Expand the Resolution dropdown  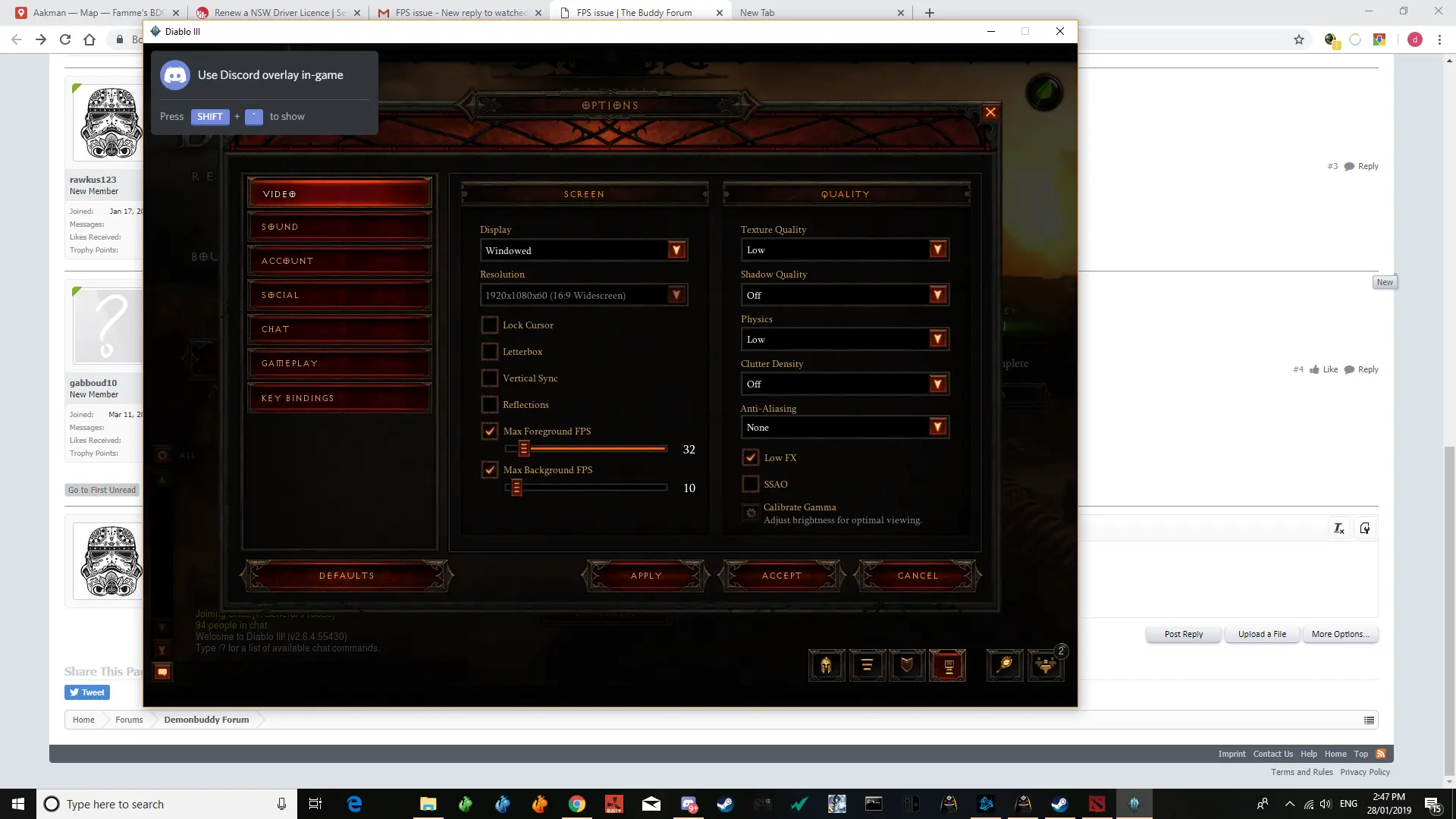pyautogui.click(x=676, y=295)
